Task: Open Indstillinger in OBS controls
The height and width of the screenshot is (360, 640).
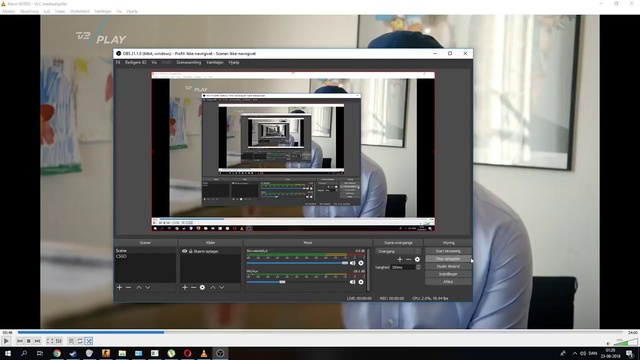Action: [x=448, y=274]
